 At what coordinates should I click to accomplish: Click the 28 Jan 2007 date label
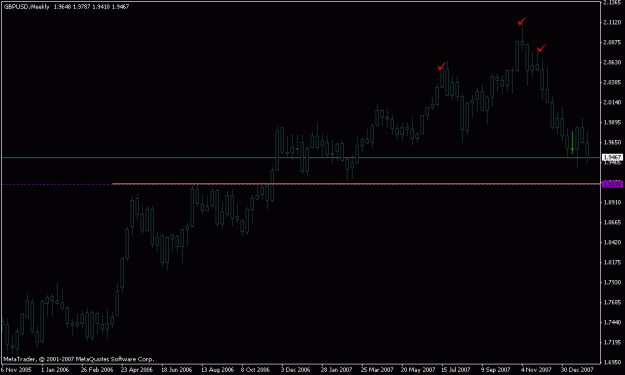(336, 370)
